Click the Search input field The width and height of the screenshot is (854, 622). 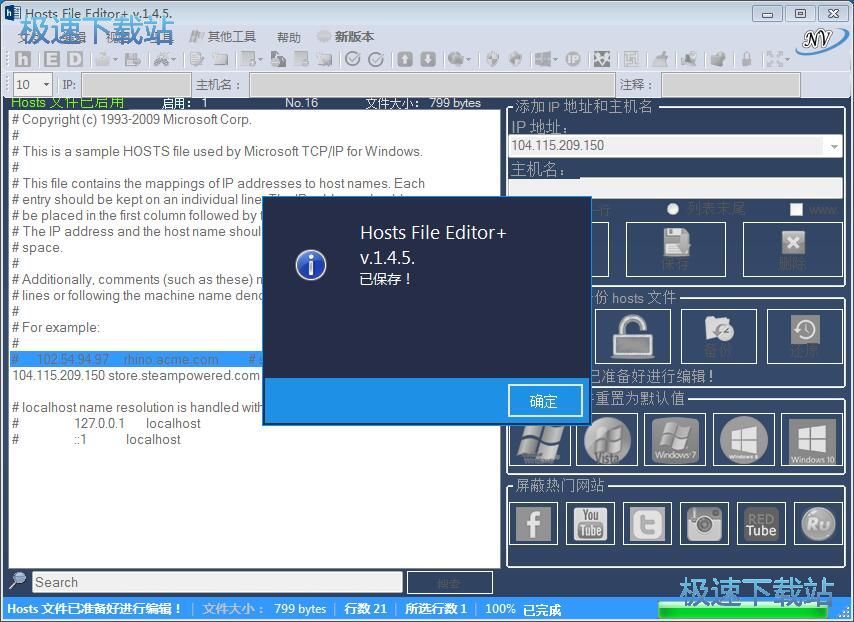[217, 582]
